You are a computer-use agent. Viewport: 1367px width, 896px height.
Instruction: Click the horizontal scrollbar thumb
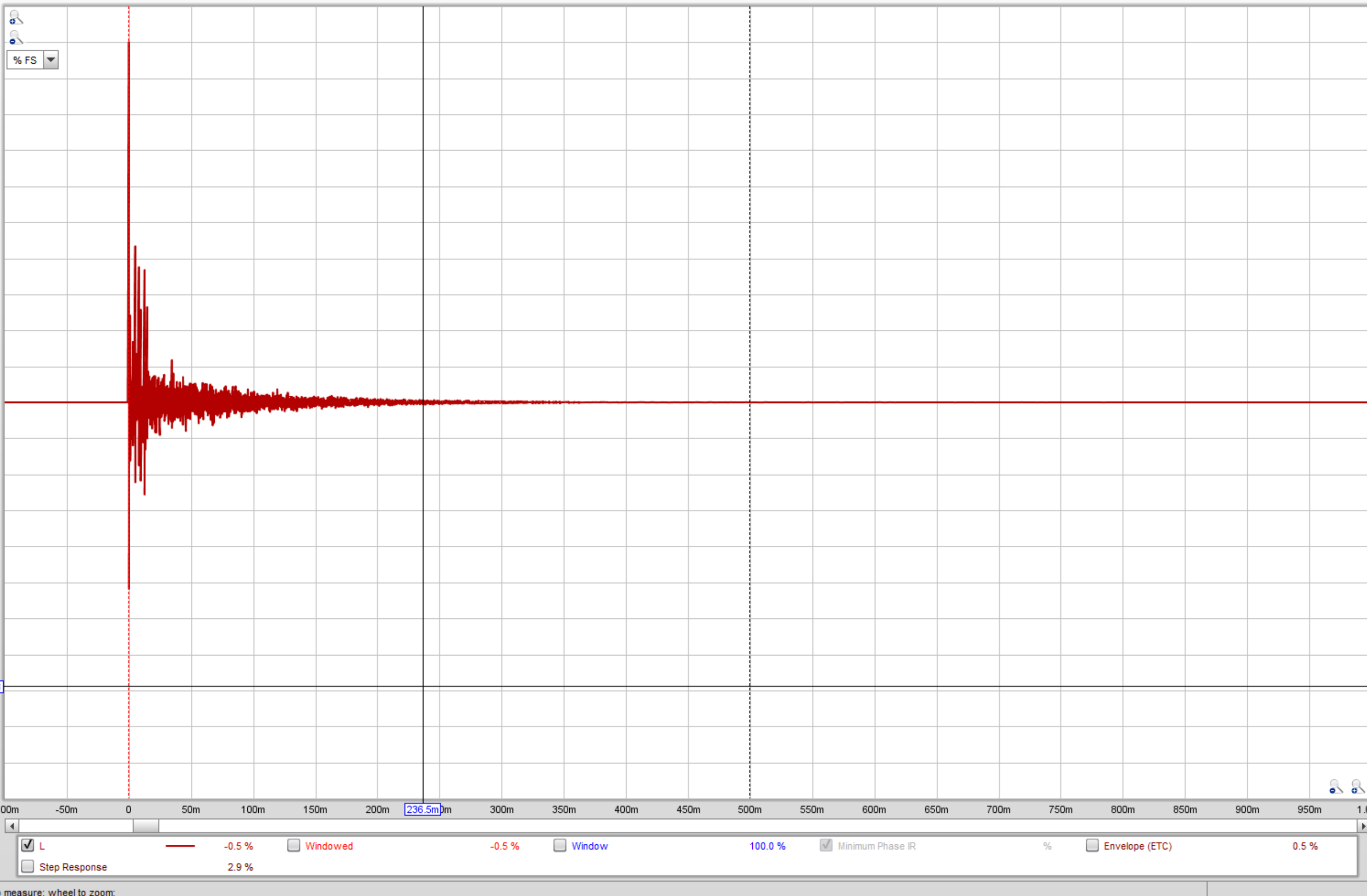(146, 826)
